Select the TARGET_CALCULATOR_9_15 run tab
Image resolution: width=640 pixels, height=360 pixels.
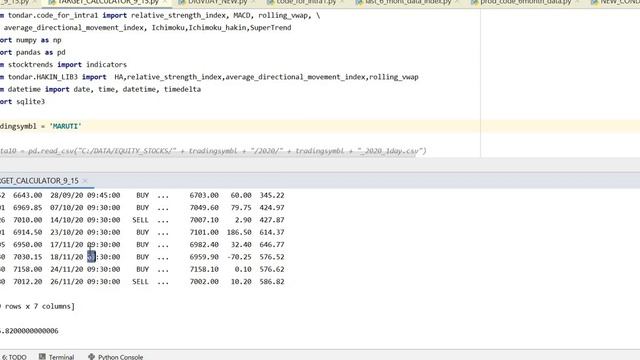pyautogui.click(x=39, y=180)
